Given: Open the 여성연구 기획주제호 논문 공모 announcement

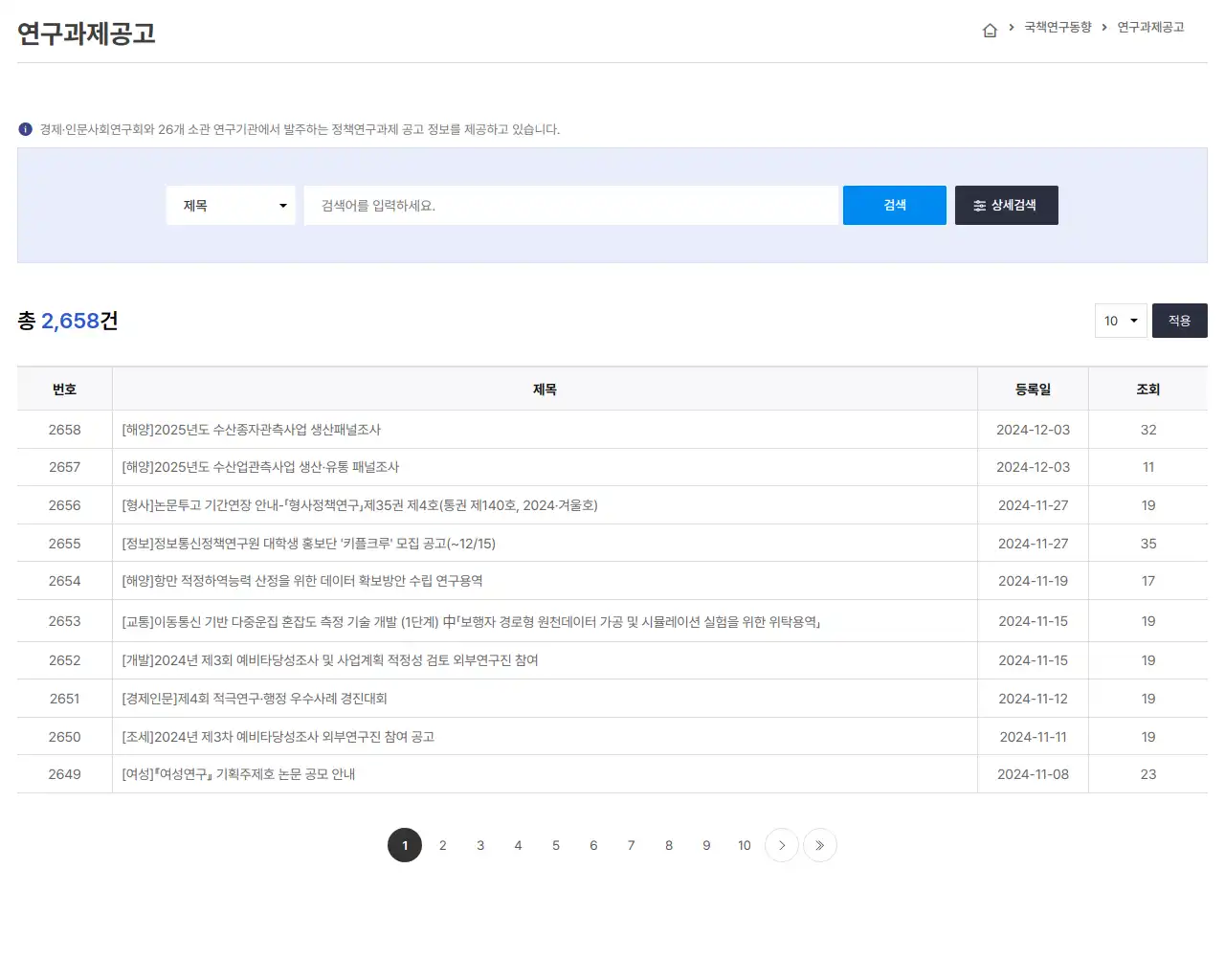Looking at the screenshot, I should point(237,773).
